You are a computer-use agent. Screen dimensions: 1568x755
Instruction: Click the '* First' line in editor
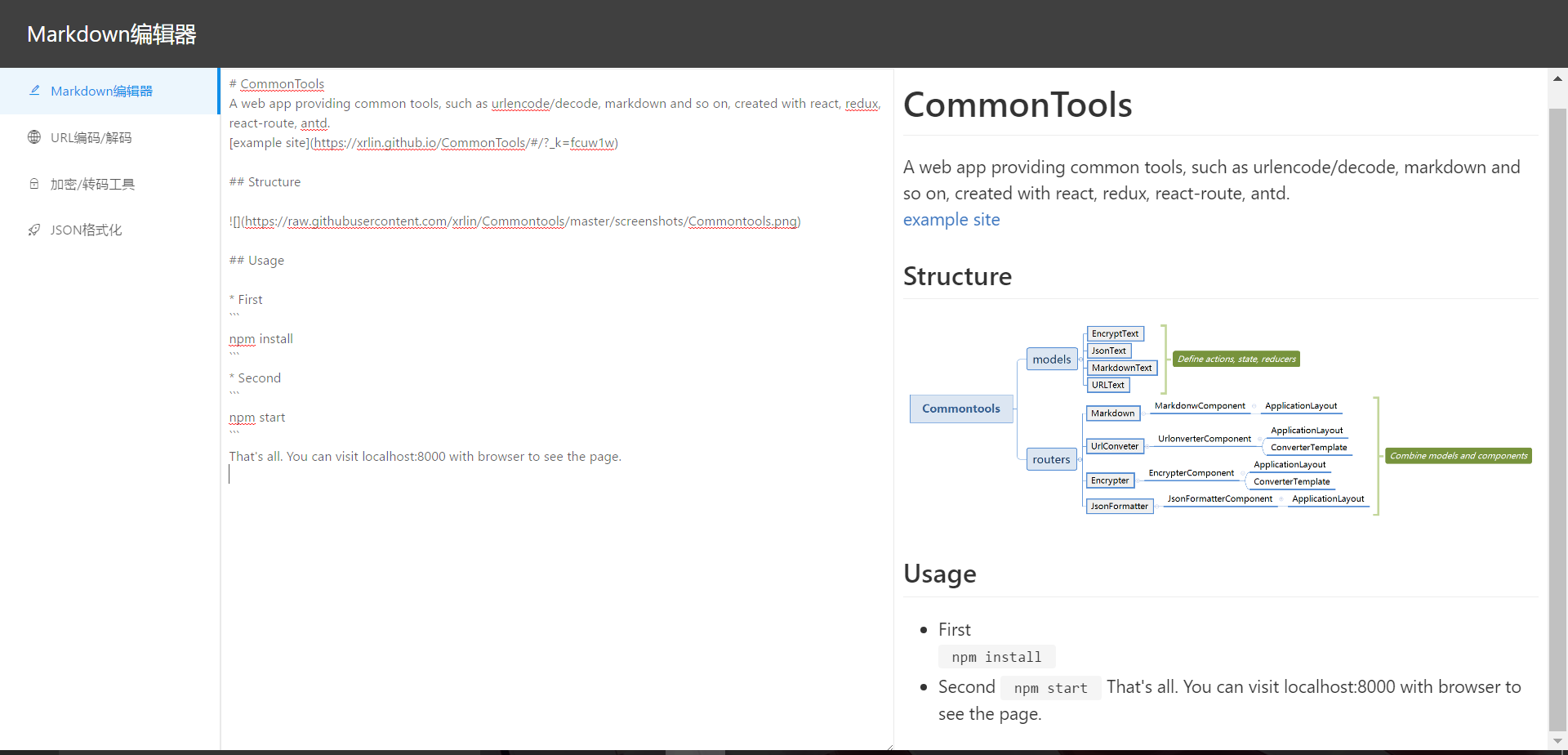click(x=246, y=300)
